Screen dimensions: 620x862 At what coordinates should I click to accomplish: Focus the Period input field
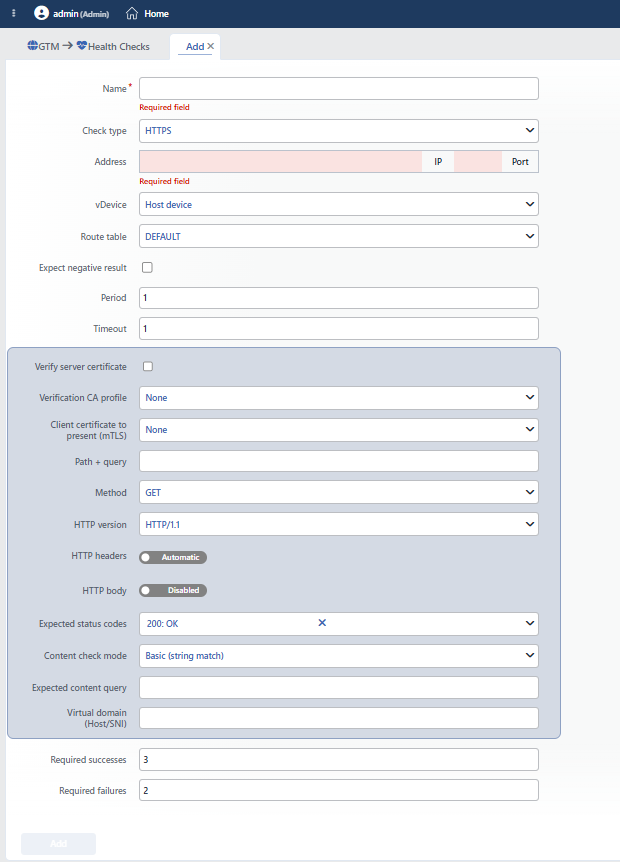click(339, 297)
